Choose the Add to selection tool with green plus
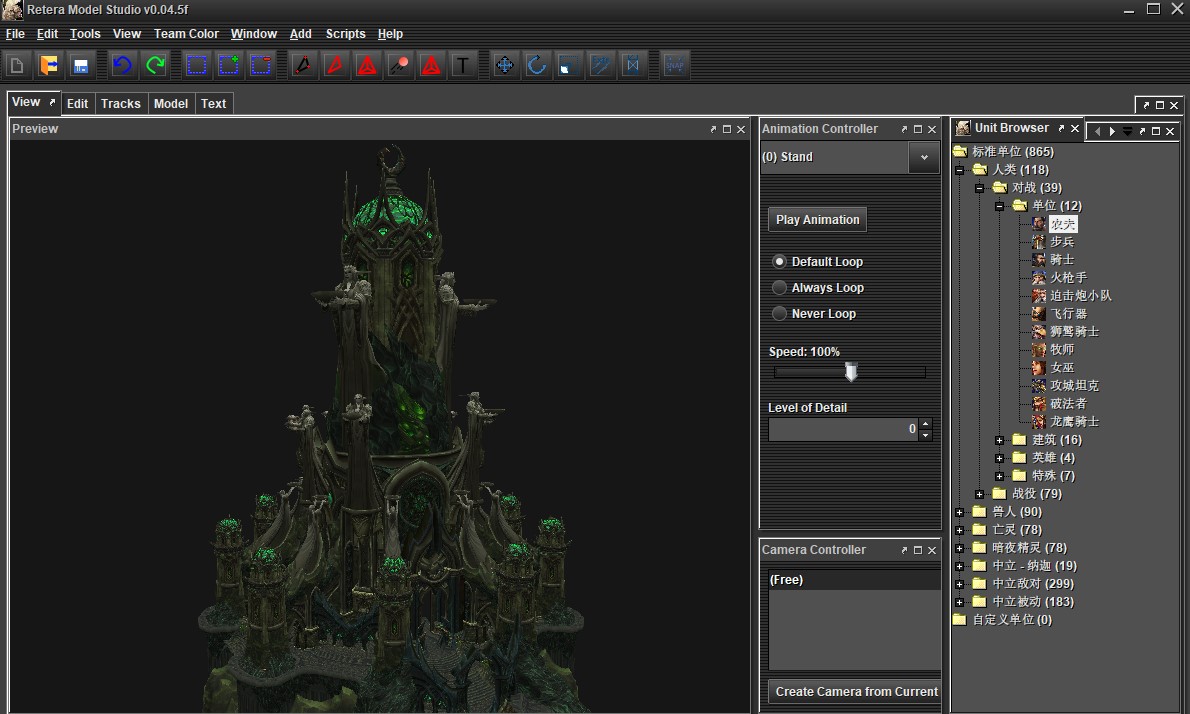 coord(228,65)
